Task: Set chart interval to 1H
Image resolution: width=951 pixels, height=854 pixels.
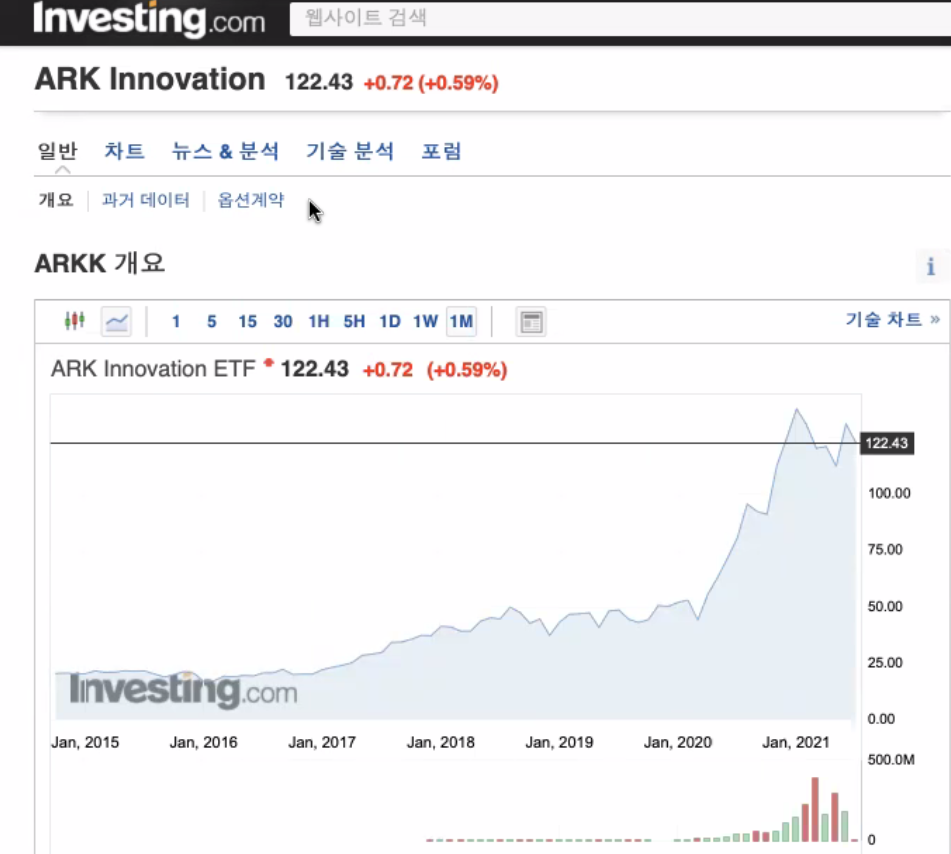Action: click(318, 321)
